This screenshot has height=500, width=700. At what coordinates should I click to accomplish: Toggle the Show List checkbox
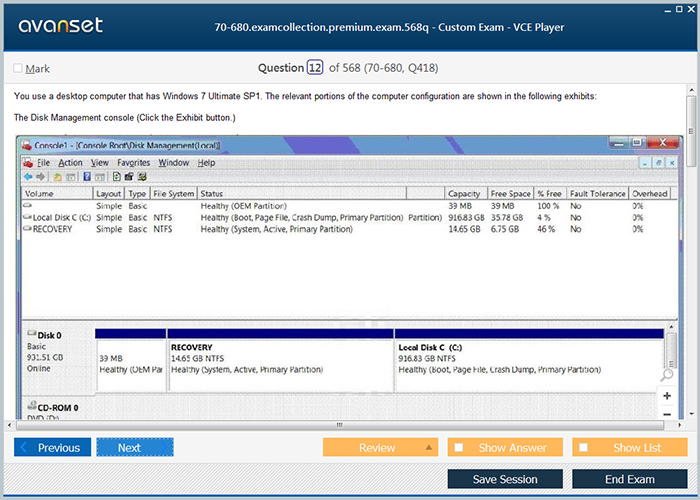[x=583, y=447]
